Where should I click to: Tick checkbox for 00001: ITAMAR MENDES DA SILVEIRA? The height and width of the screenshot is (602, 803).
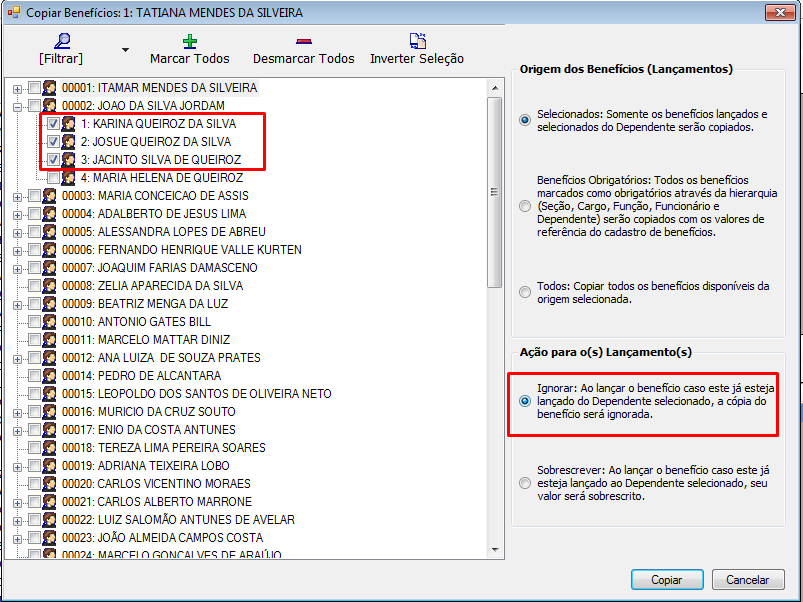click(34, 88)
